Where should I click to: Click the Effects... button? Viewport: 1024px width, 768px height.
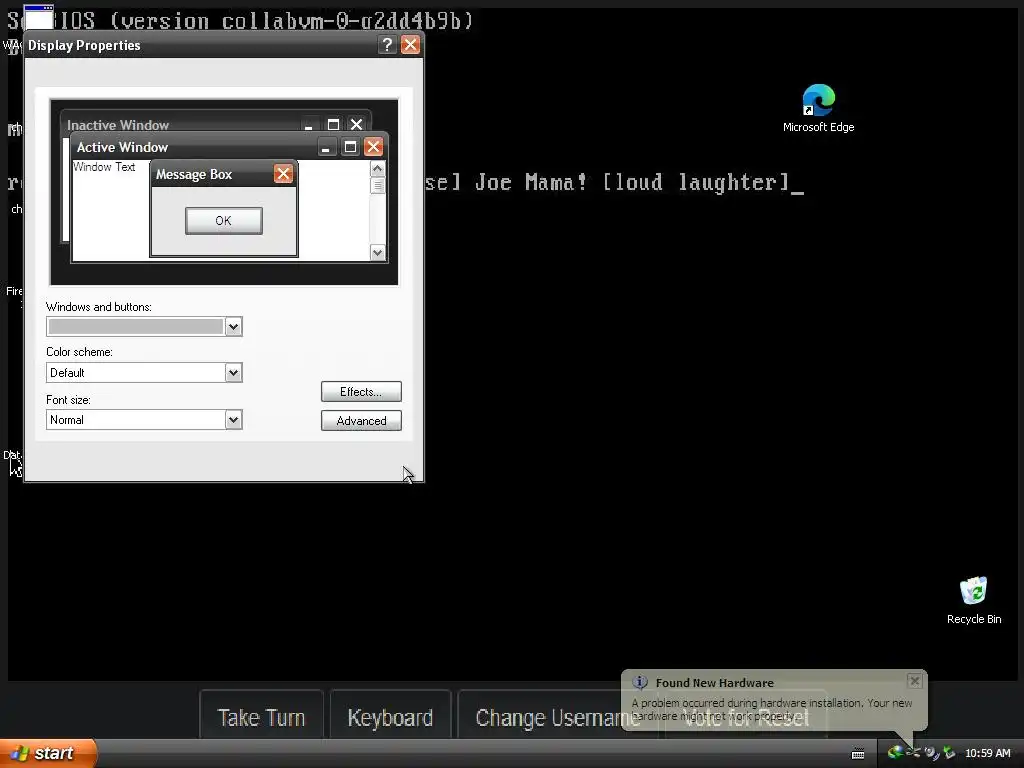tap(361, 392)
